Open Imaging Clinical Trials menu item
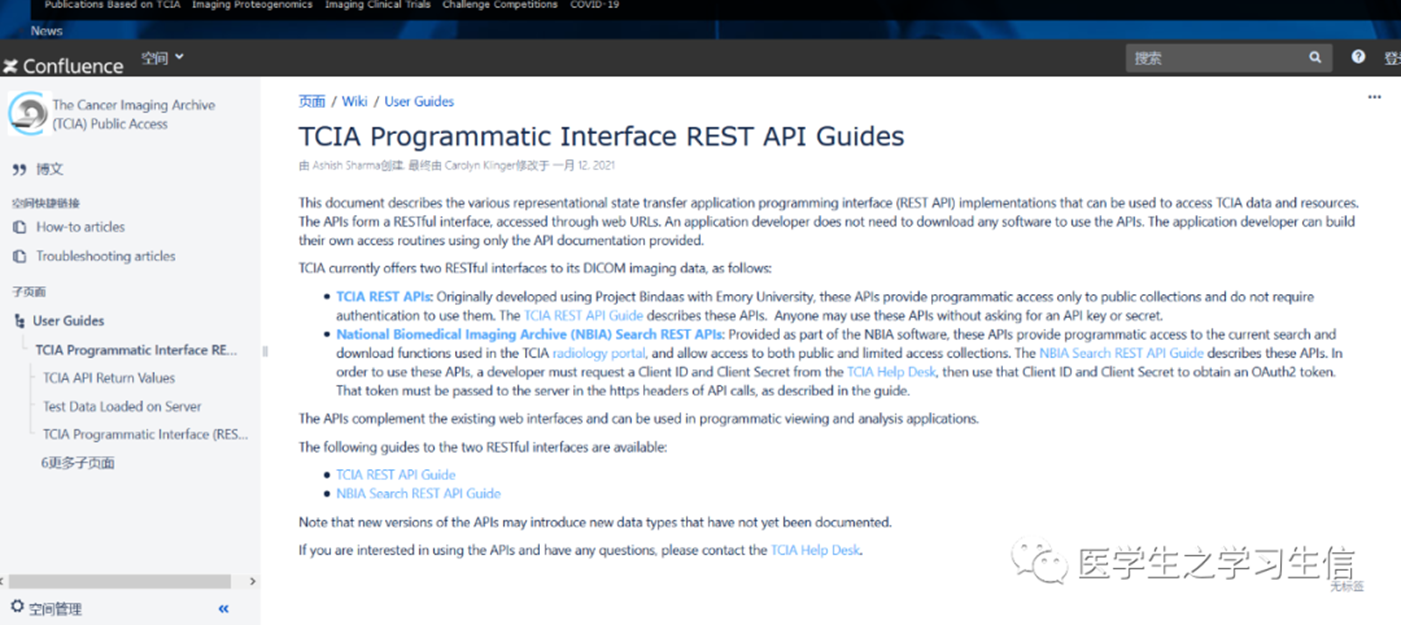The width and height of the screenshot is (1401, 625). pos(379,5)
